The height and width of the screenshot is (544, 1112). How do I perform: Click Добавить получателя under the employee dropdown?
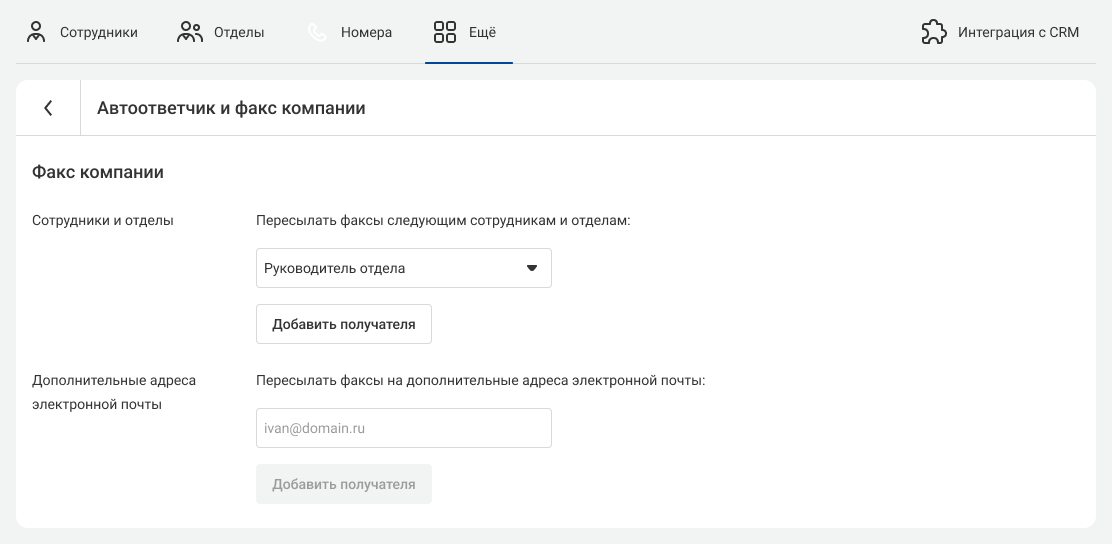(x=344, y=324)
